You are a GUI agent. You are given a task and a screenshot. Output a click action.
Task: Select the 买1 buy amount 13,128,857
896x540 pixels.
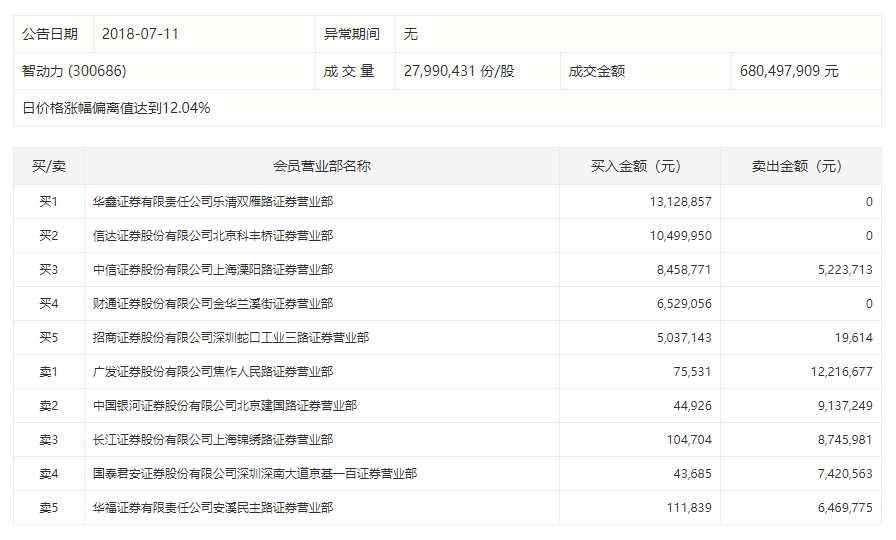pos(680,201)
